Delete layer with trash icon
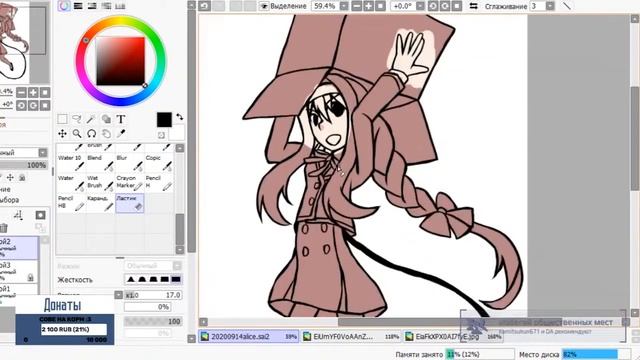 coord(4,228)
